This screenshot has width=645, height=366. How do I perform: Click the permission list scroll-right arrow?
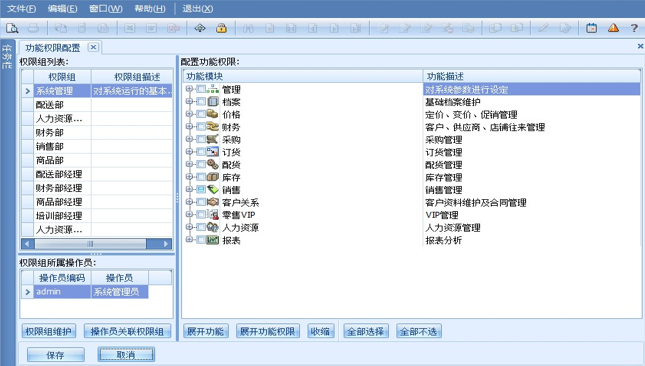[x=166, y=244]
